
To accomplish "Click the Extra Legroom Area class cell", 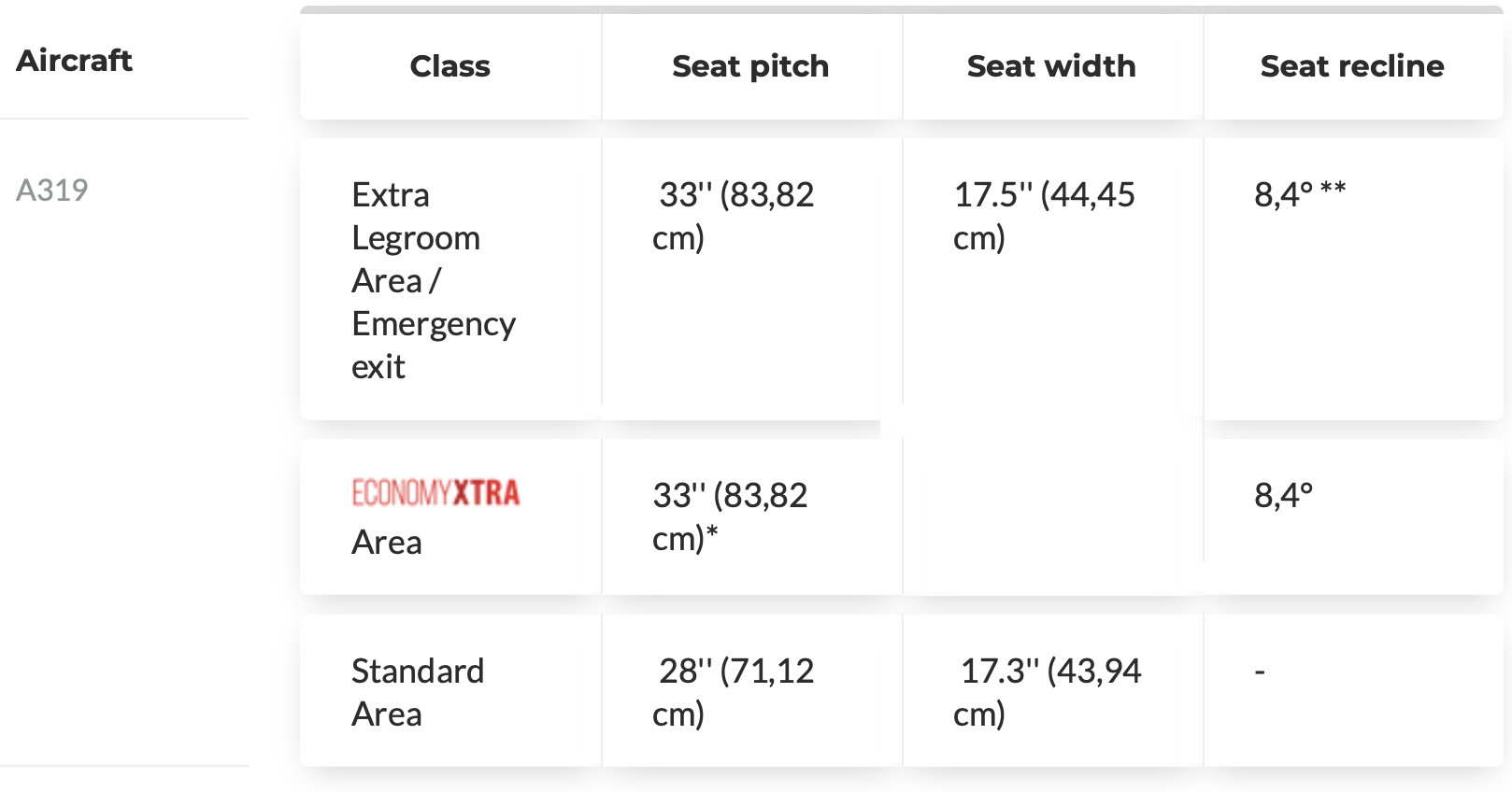I will 450,279.
